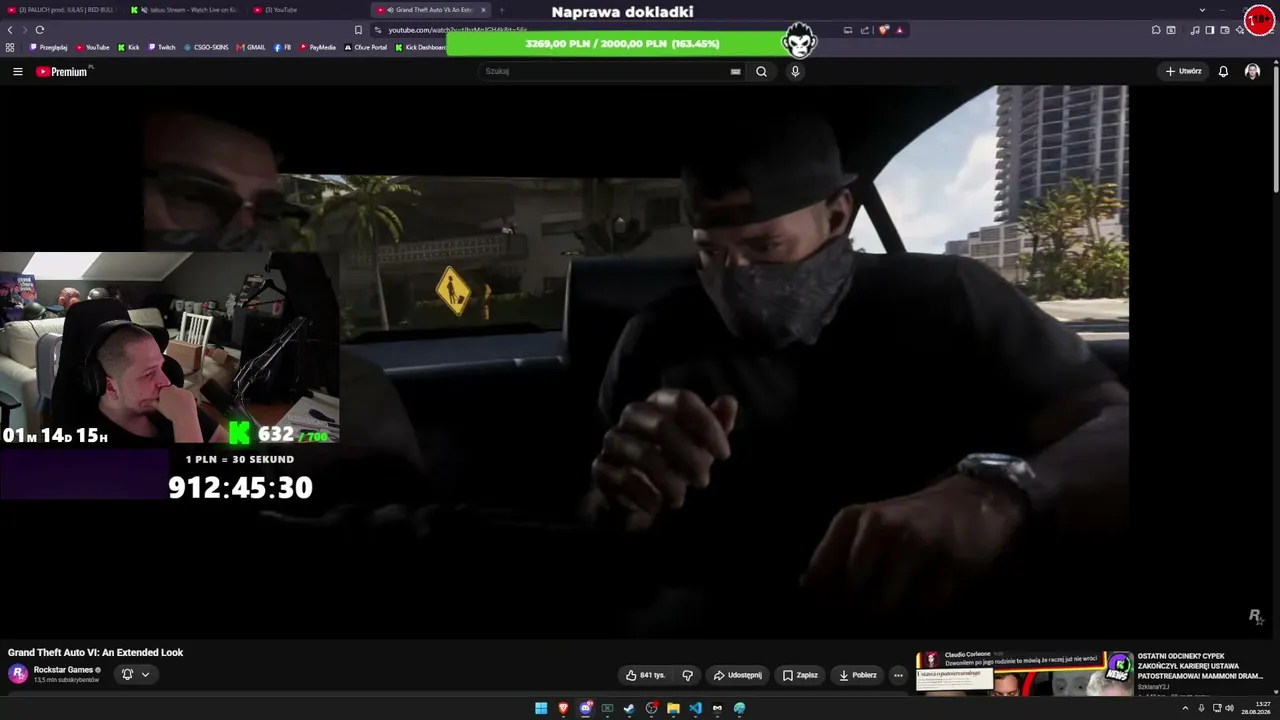Click the YouTube search magnifier button
Viewport: 1280px width, 720px height.
click(x=761, y=71)
